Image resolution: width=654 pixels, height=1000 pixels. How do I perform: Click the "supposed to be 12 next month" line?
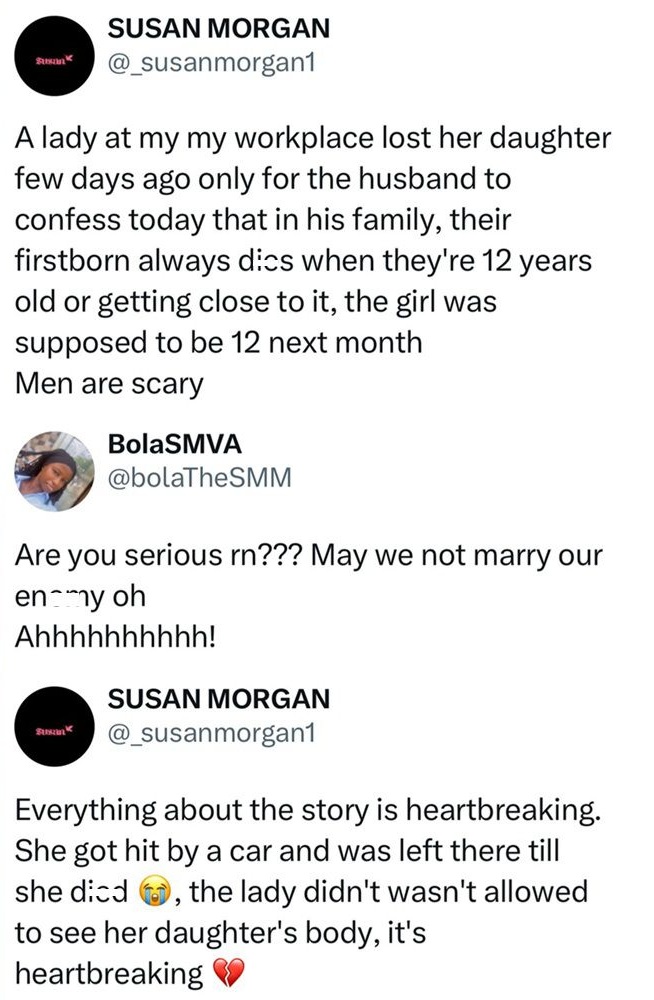point(218,341)
